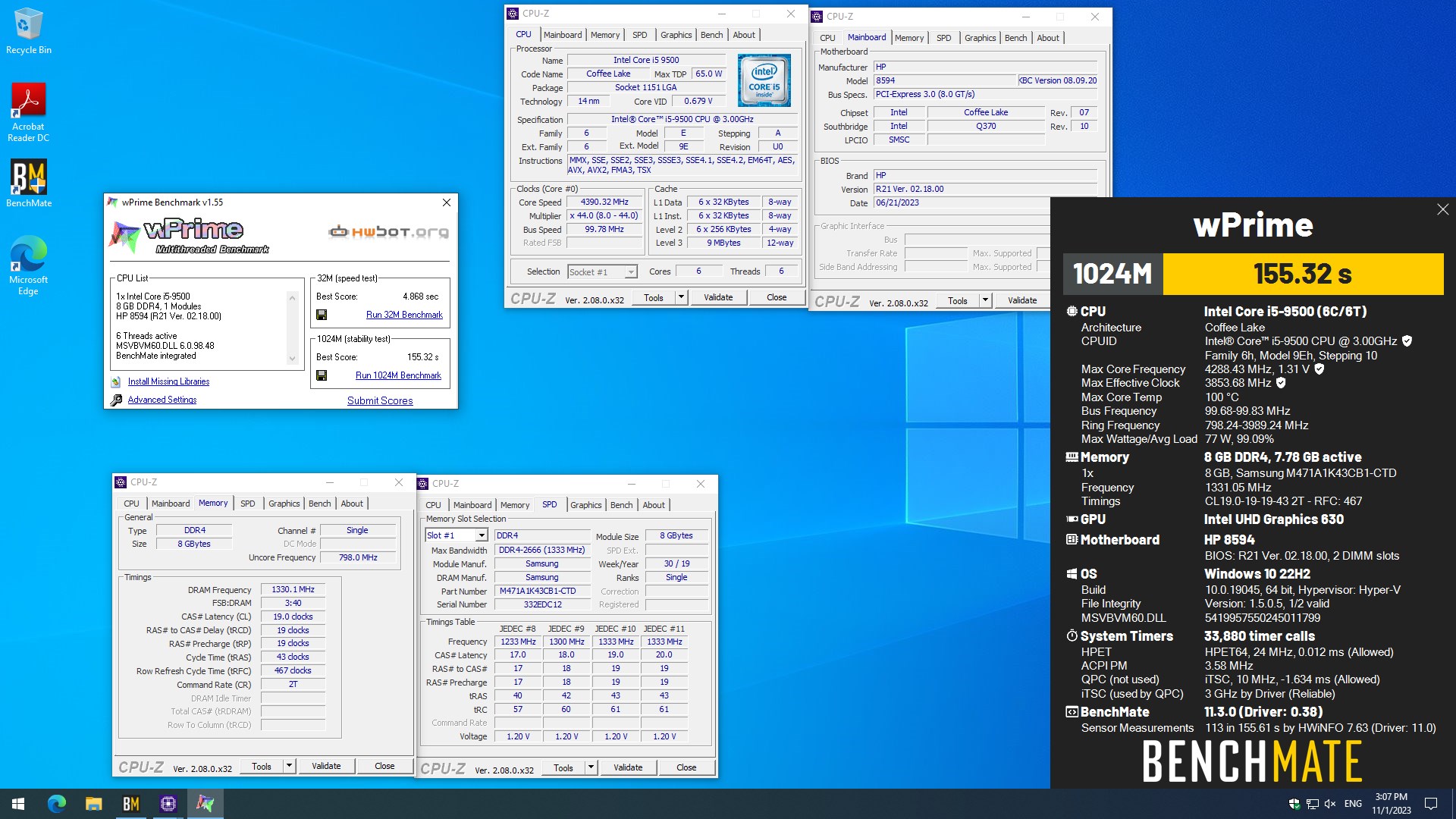Open the notification center icon
The width and height of the screenshot is (1456, 819).
point(1431,804)
